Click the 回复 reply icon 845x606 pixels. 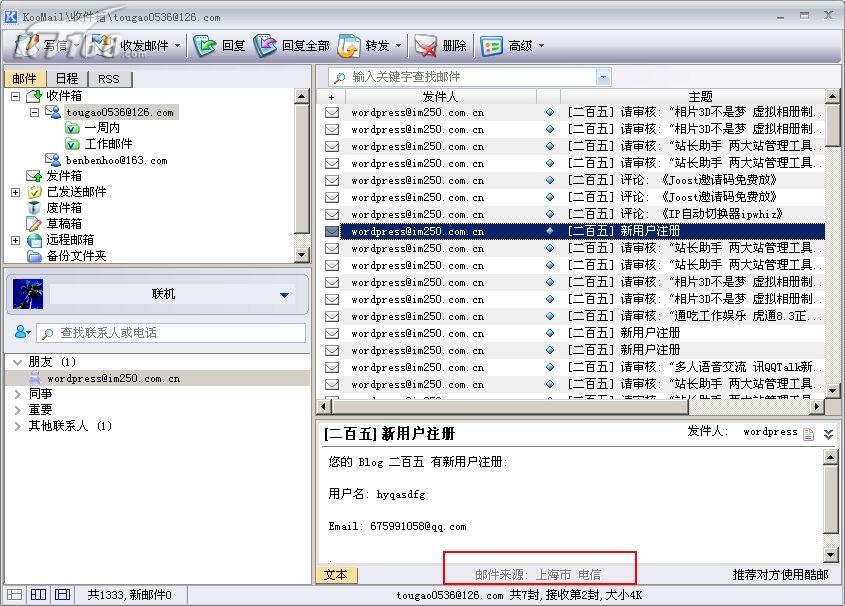tap(205, 46)
